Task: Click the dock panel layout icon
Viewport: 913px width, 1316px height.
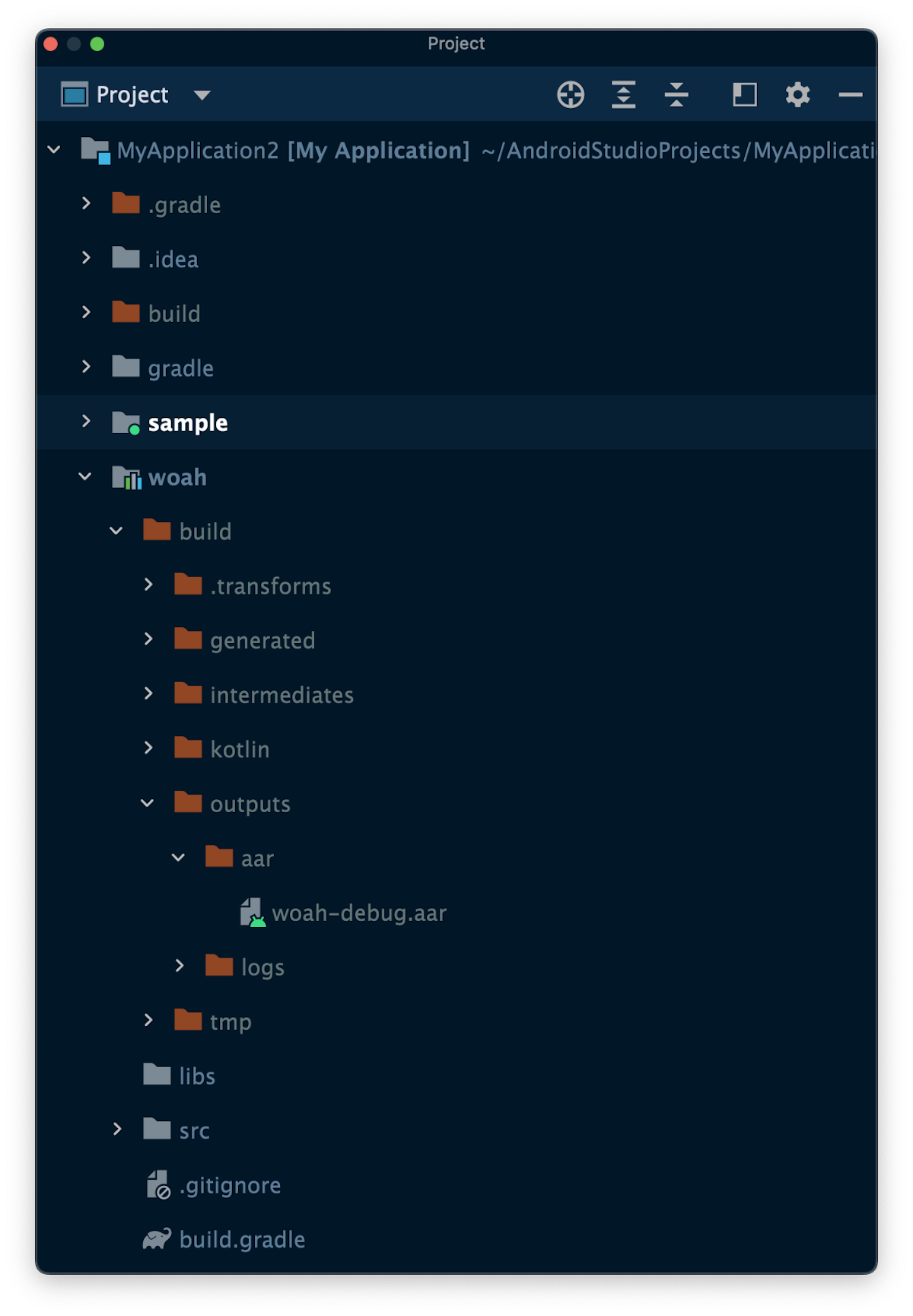Action: pyautogui.click(x=744, y=94)
